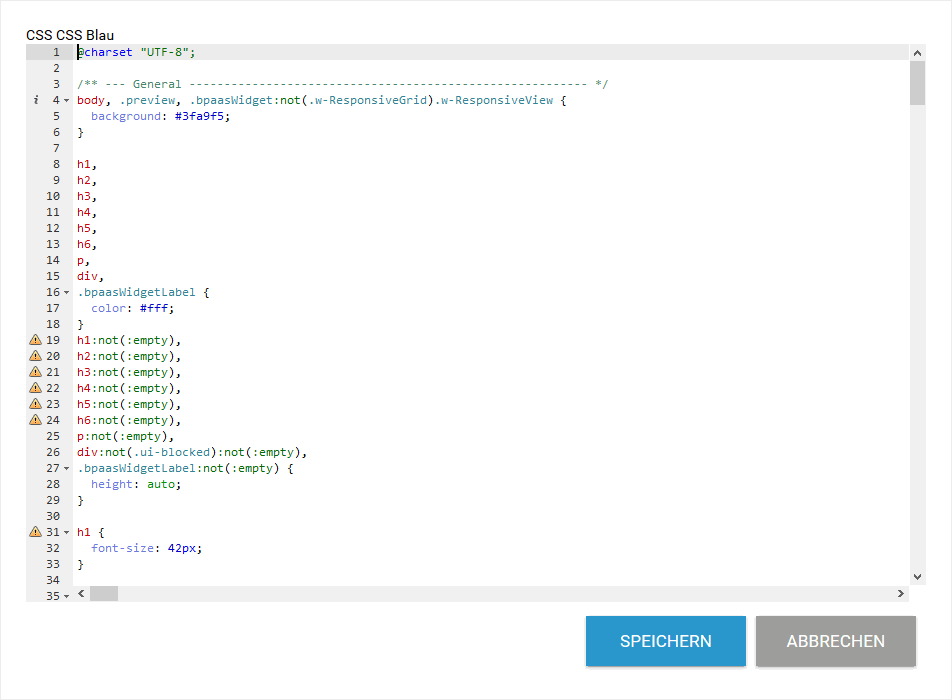
Task: Collapse the body selector block on line 4
Action: [x=65, y=100]
